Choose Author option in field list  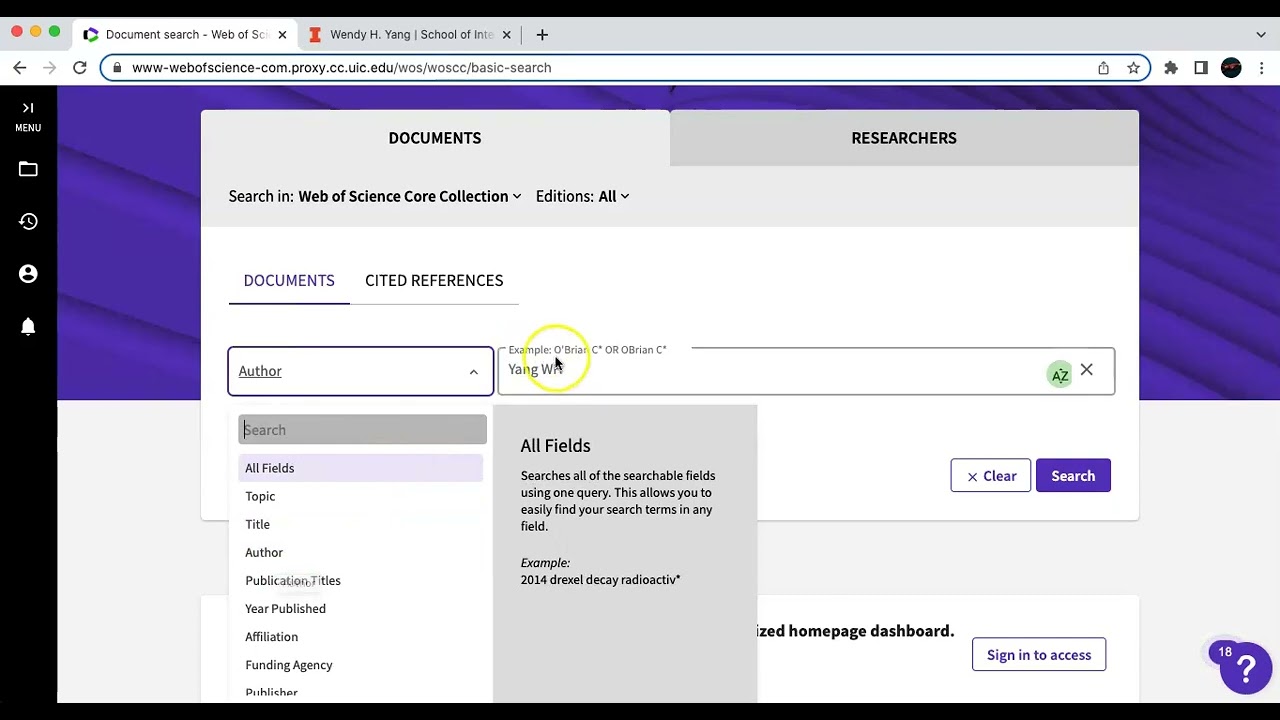360,552
